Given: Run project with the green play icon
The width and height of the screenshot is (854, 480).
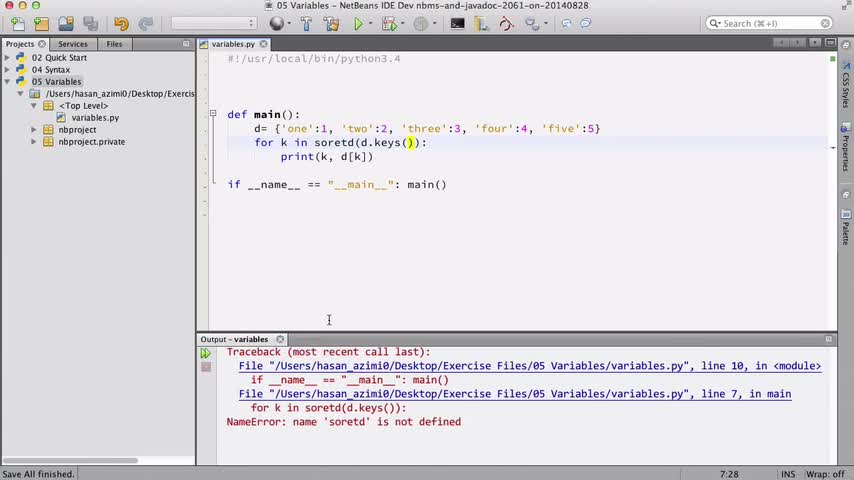Looking at the screenshot, I should click(x=358, y=23).
